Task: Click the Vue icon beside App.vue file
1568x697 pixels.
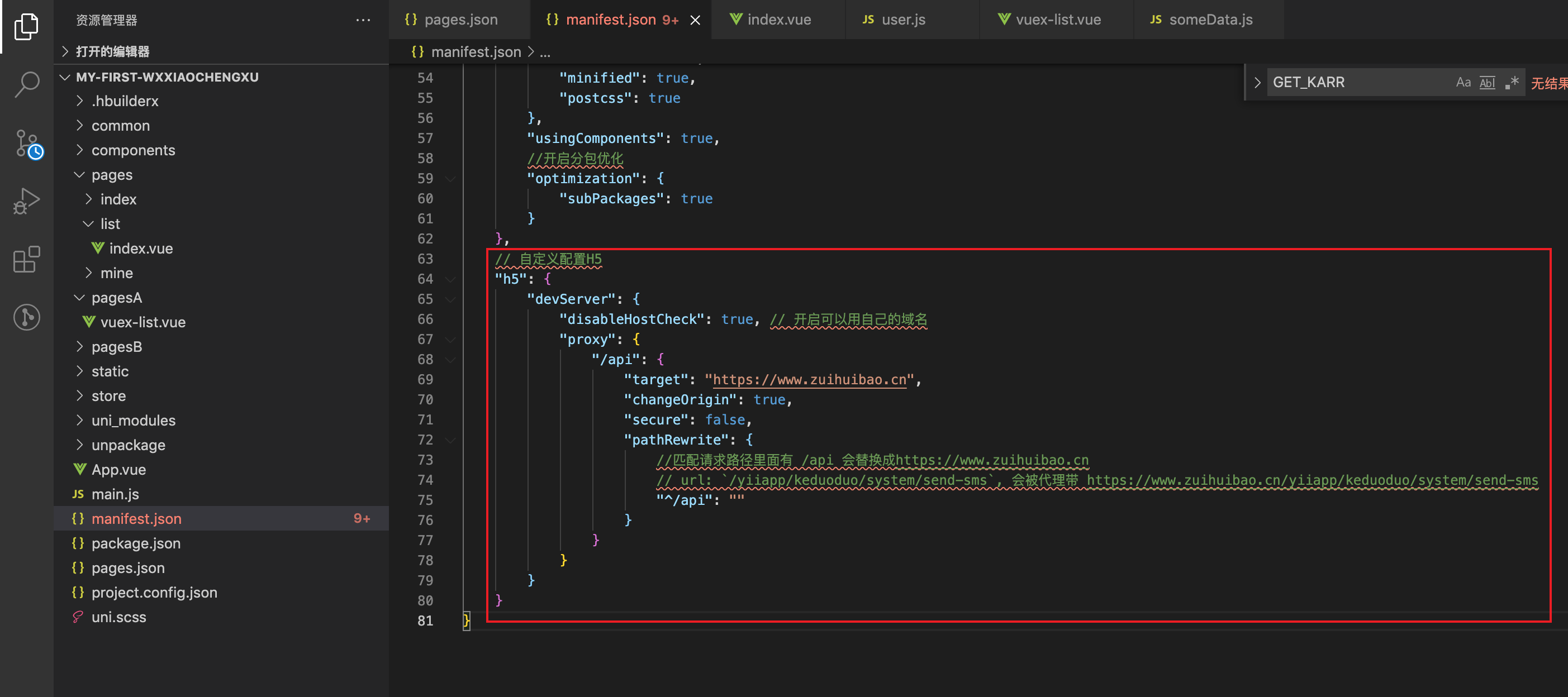Action: click(x=79, y=469)
